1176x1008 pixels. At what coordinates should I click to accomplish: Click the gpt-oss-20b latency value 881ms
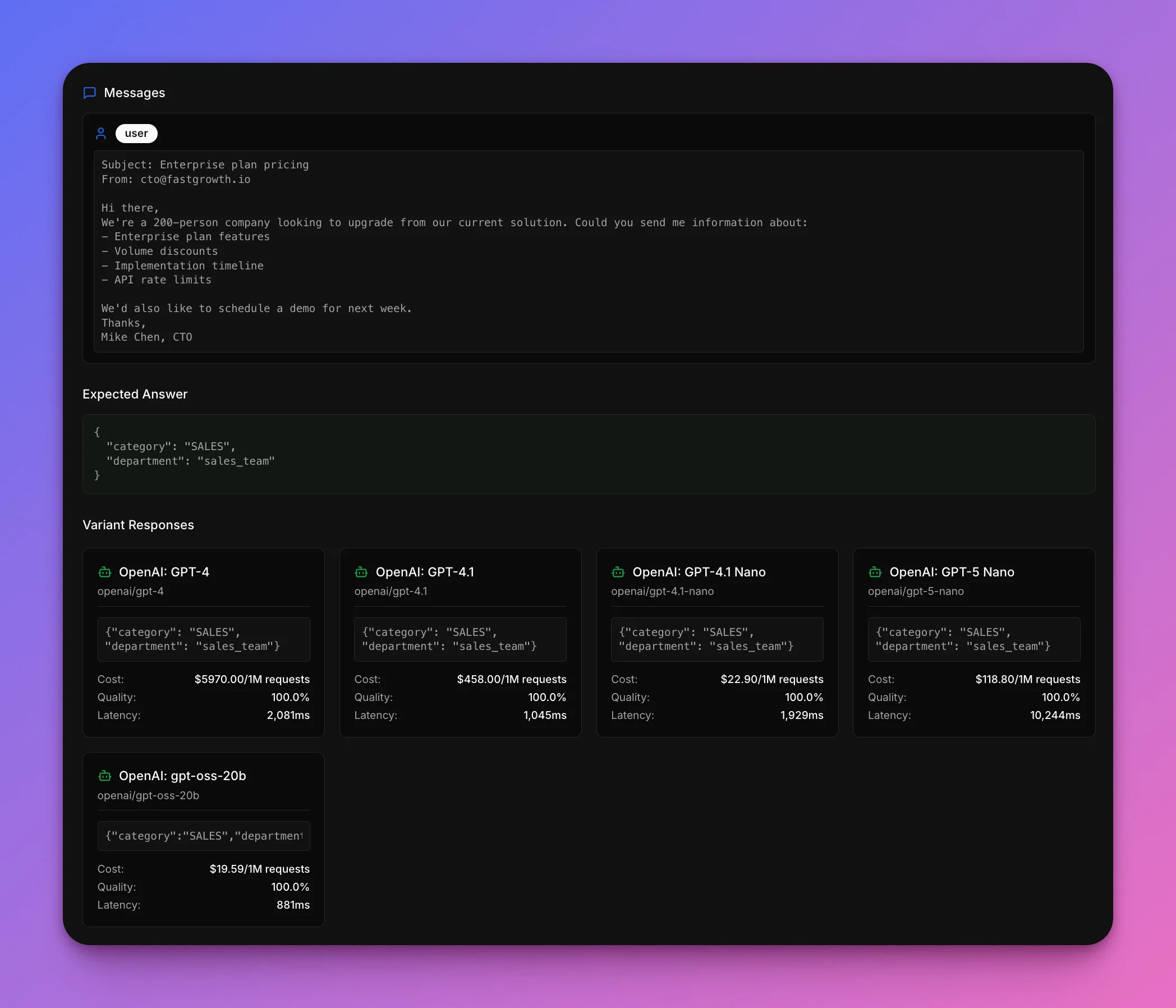(293, 905)
